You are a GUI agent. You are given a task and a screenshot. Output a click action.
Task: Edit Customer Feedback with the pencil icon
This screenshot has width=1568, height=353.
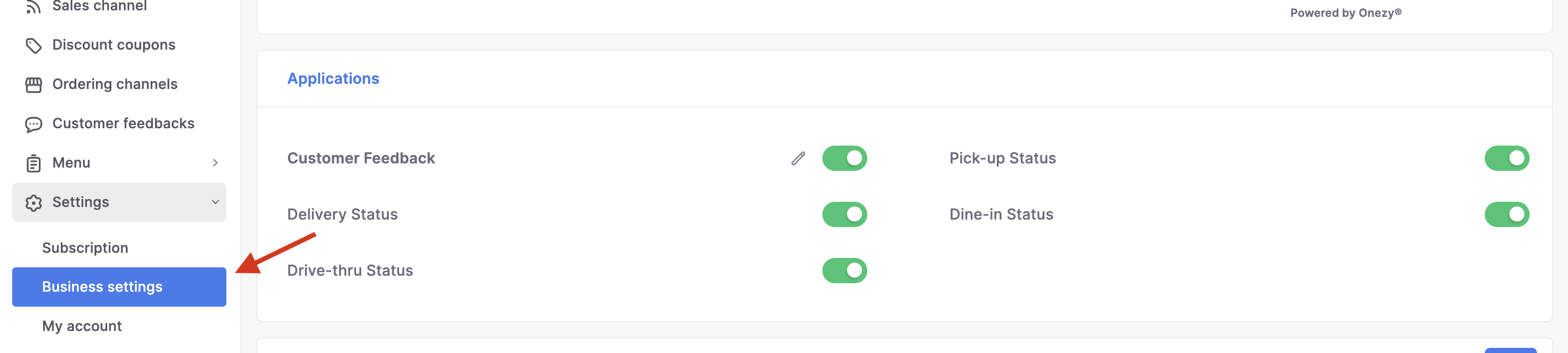point(798,159)
